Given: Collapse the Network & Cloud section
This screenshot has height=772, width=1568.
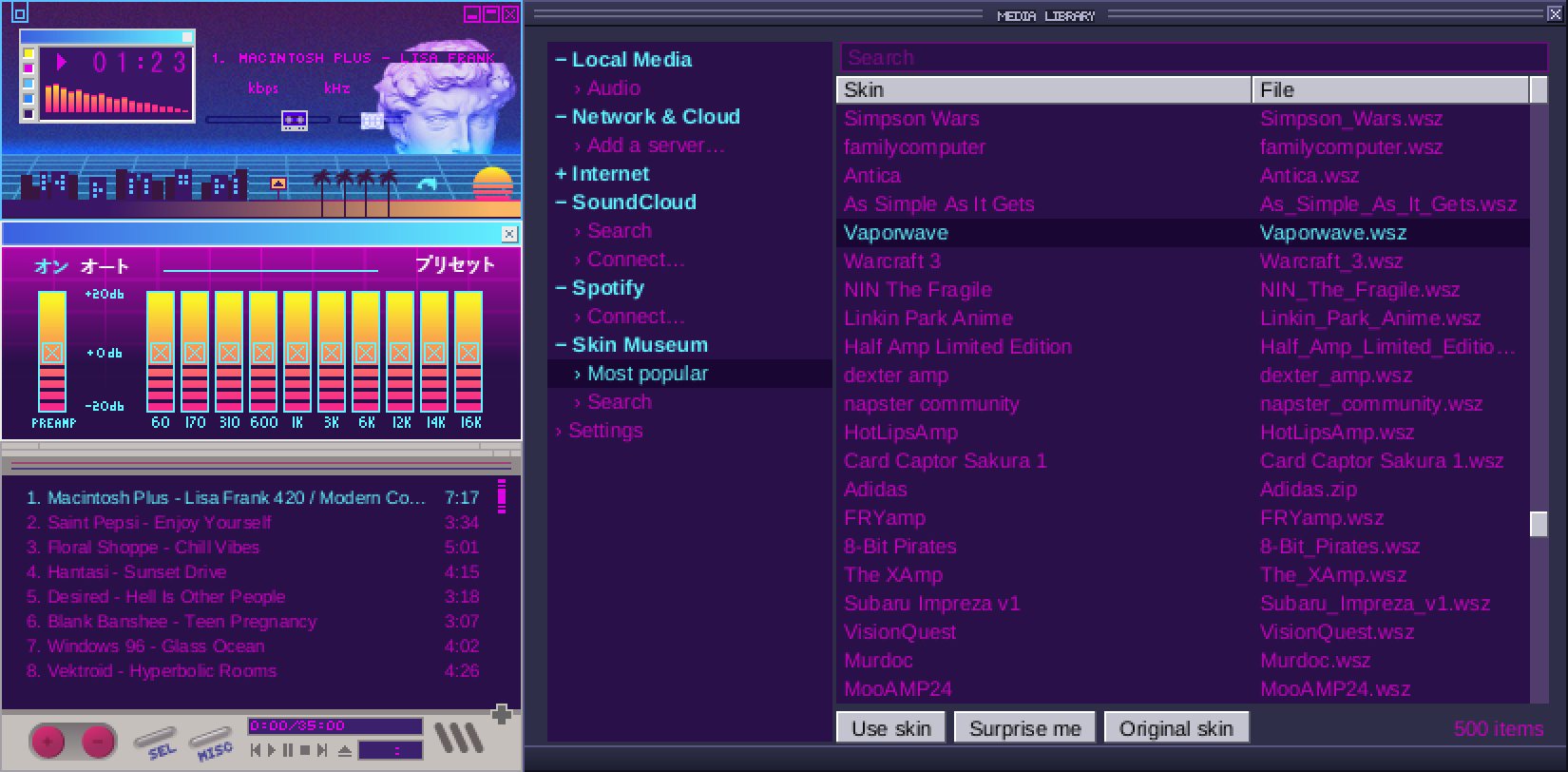Looking at the screenshot, I should point(561,117).
